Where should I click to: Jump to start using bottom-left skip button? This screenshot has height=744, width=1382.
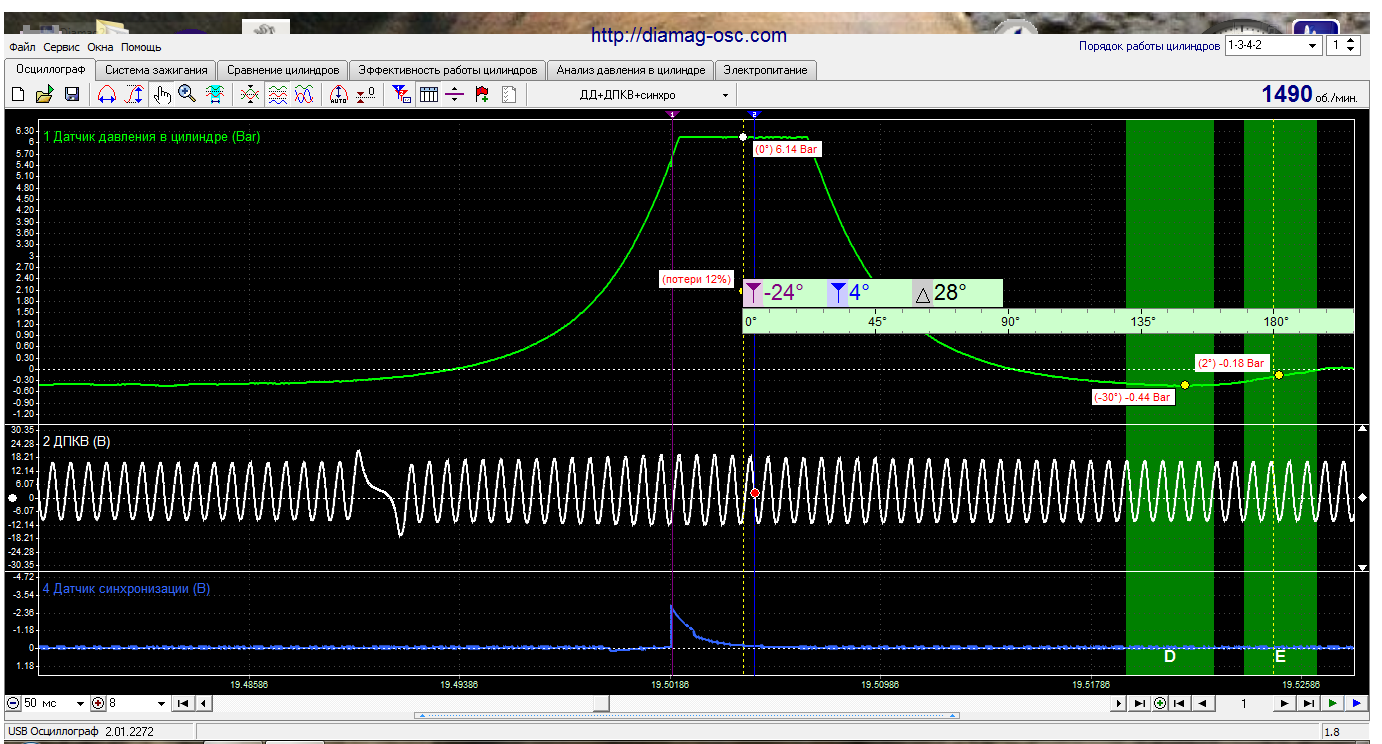pyautogui.click(x=183, y=703)
